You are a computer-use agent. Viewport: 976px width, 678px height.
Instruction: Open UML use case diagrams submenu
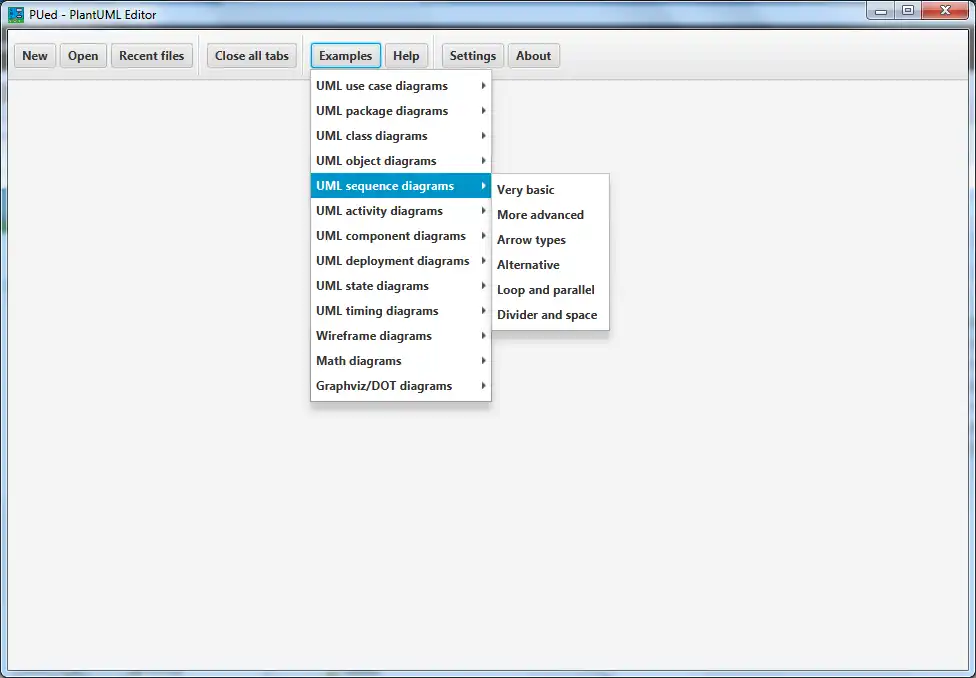[x=401, y=86]
